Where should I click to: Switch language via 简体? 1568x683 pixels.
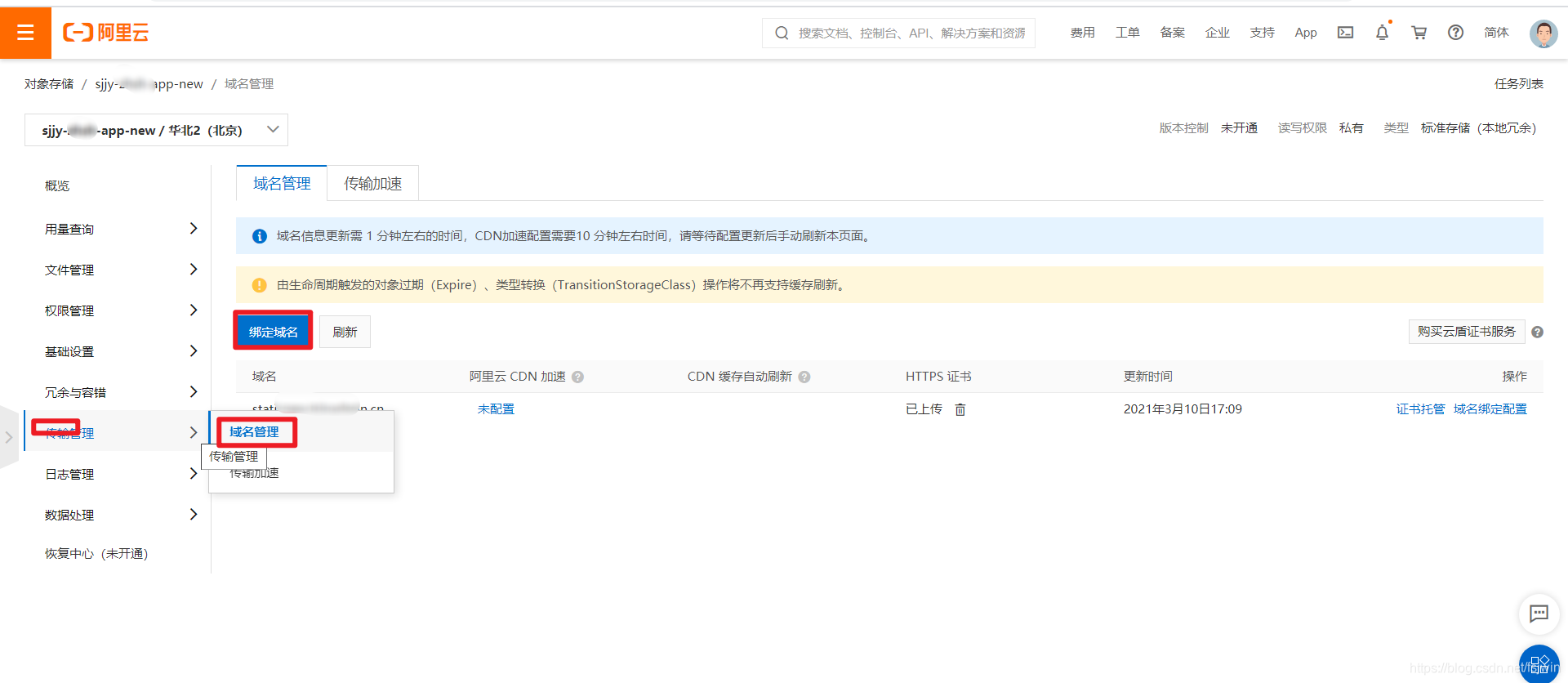click(x=1496, y=33)
